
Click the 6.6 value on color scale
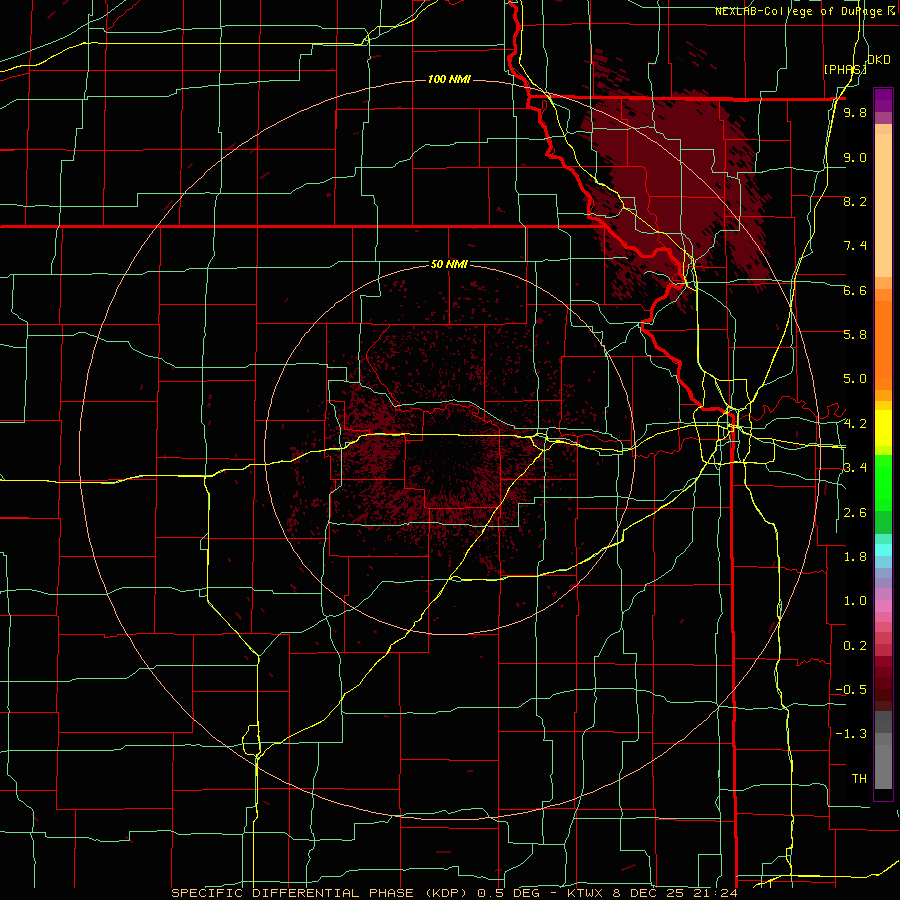tap(855, 290)
